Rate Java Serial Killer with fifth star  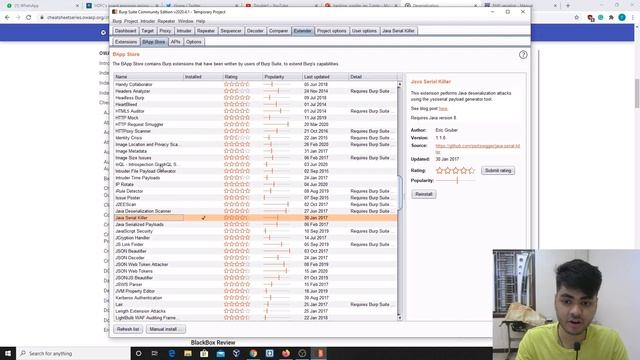tap(471, 170)
